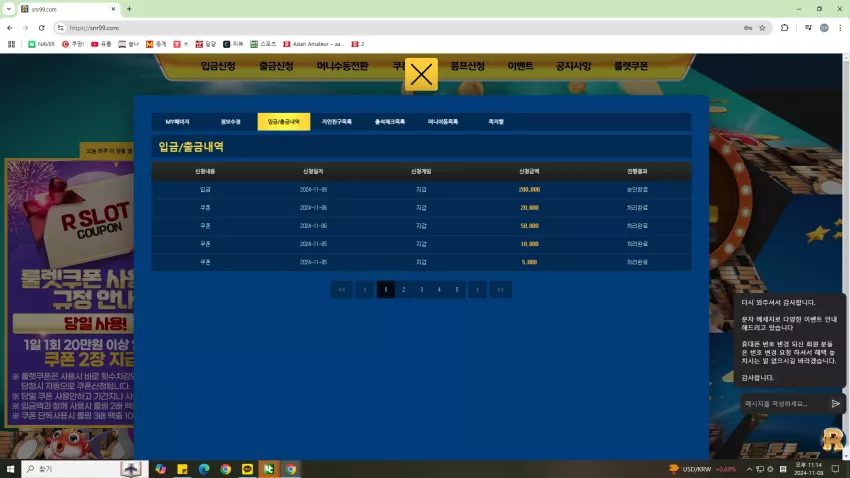This screenshot has height=478, width=850.
Task: Select page 1 in pagination
Action: (x=386, y=289)
